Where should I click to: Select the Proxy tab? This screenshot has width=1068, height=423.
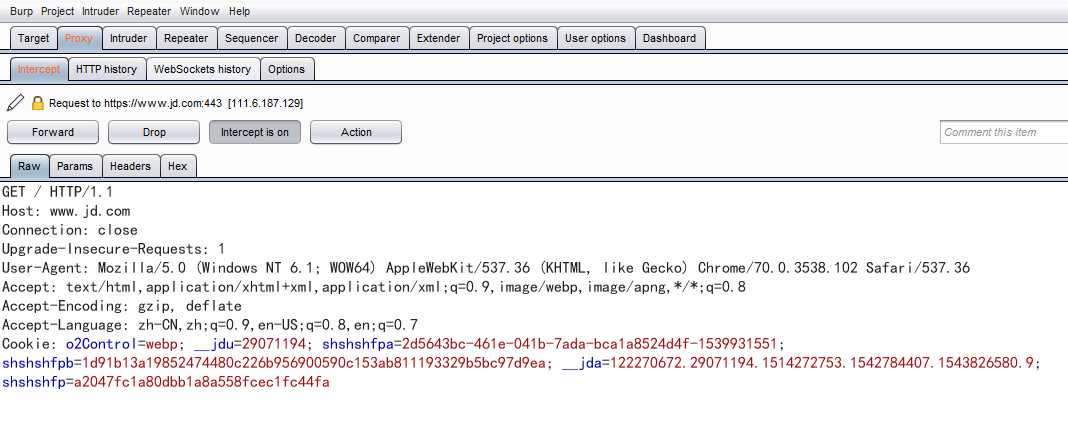coord(79,38)
